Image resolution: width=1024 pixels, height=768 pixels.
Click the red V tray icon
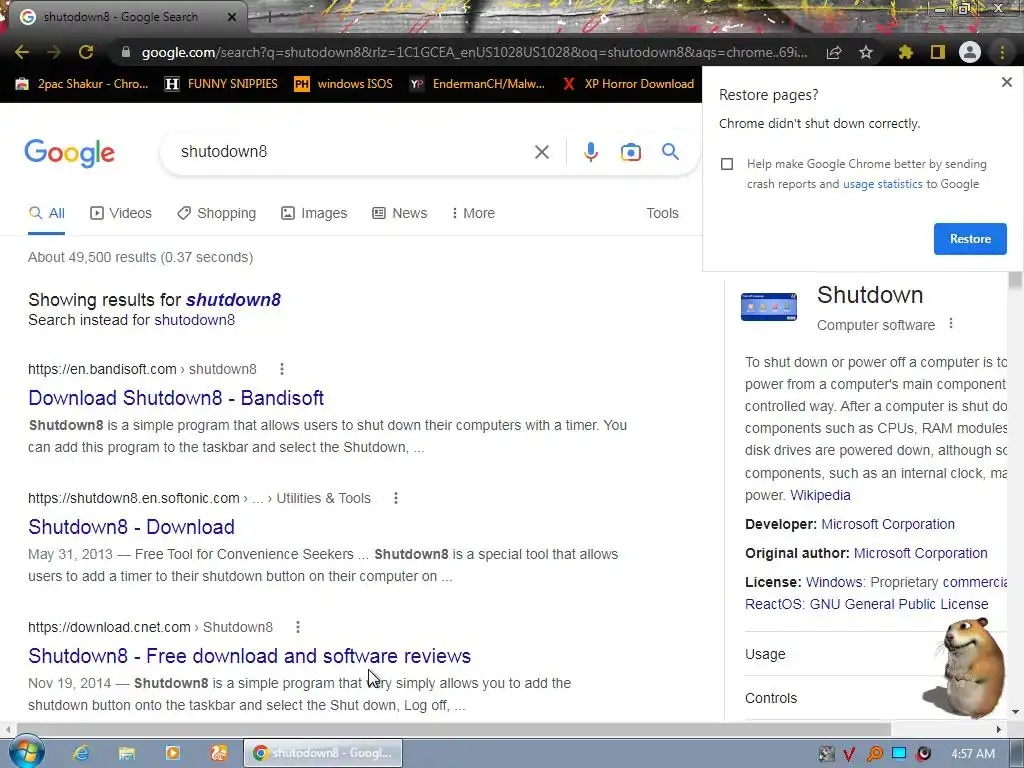pos(849,754)
